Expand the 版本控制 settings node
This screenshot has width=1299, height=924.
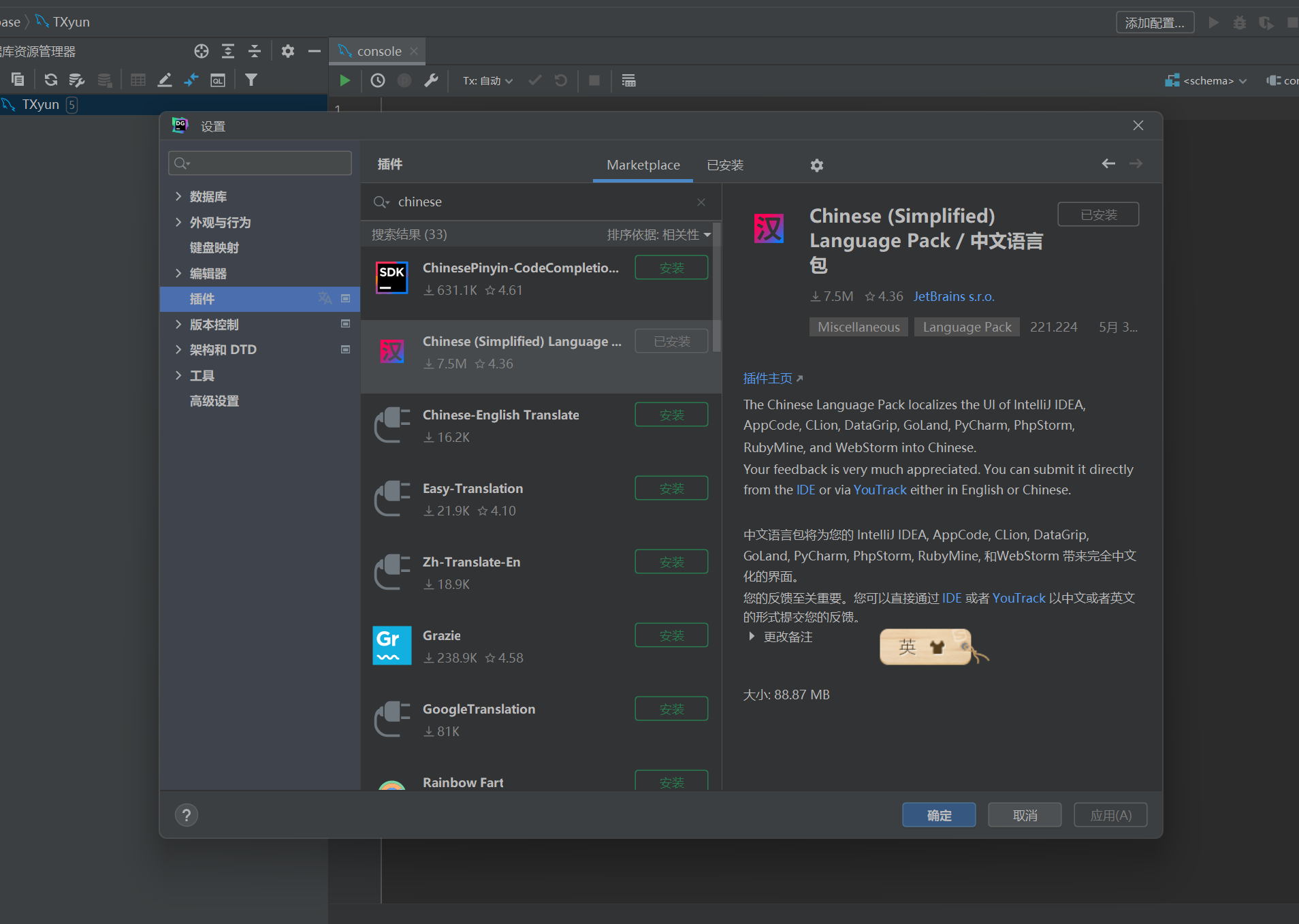[x=178, y=325]
